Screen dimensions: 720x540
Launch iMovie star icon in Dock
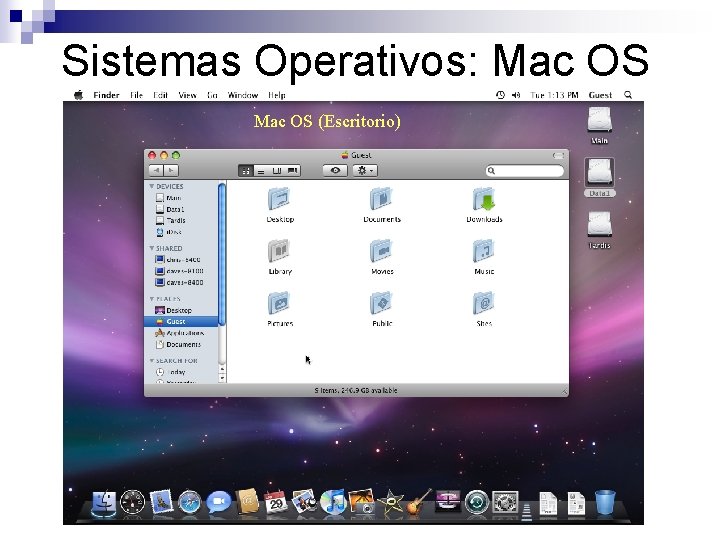point(390,502)
